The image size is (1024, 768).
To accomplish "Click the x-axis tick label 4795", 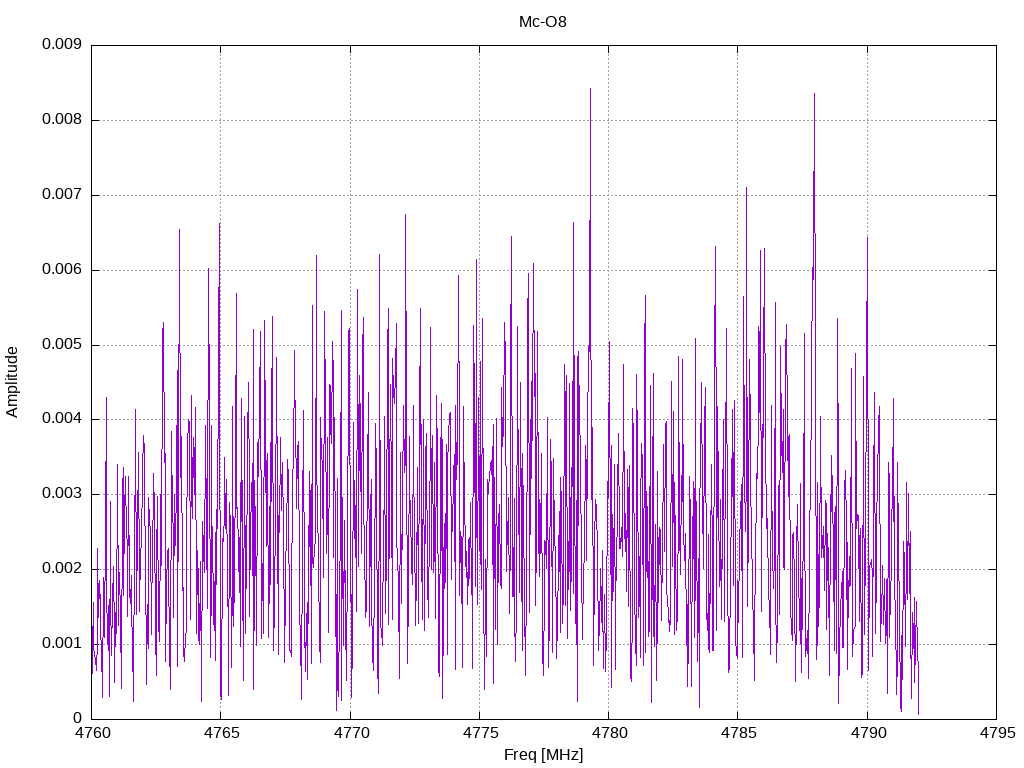I will click(x=997, y=733).
